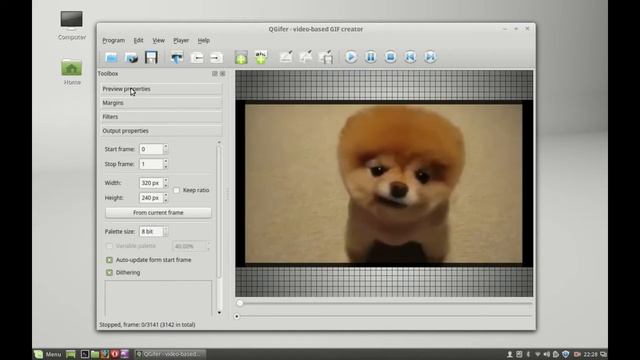Enable the Keep ratio checkbox
Screen dimensions: 640x360
coord(176,190)
